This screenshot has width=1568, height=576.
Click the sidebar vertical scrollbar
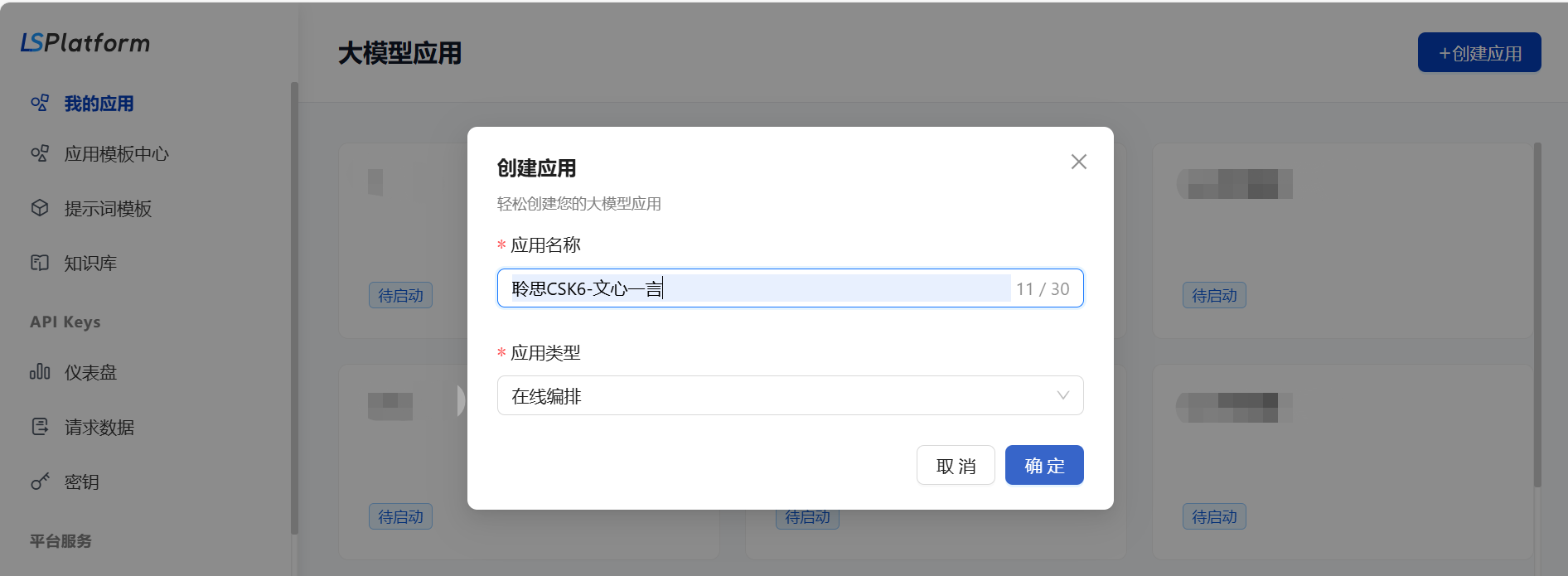tap(294, 308)
